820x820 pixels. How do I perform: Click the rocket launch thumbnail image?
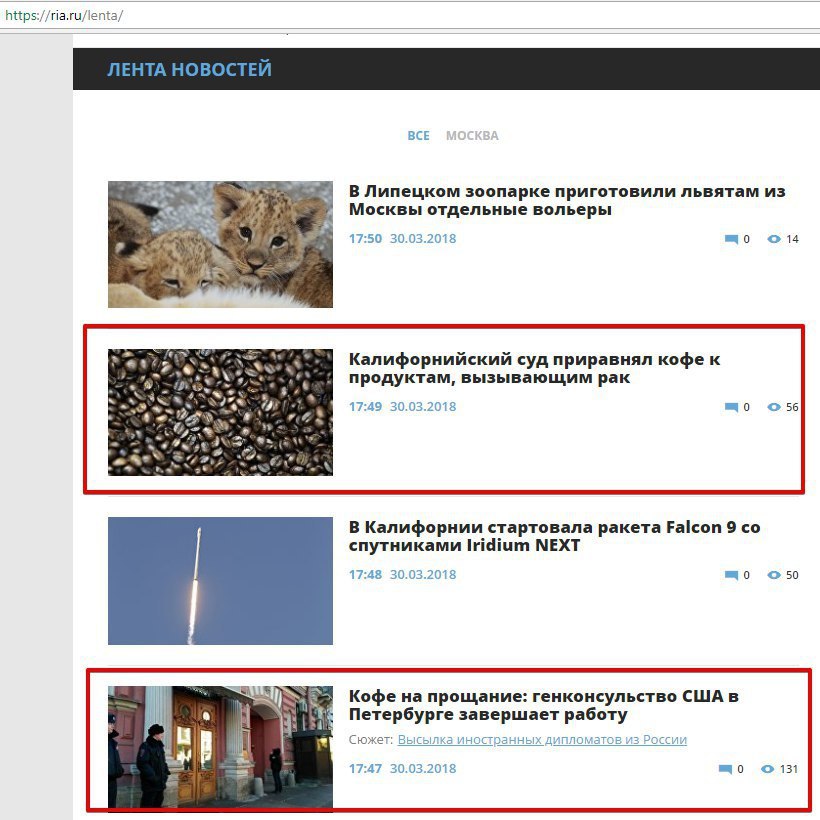(x=220, y=580)
